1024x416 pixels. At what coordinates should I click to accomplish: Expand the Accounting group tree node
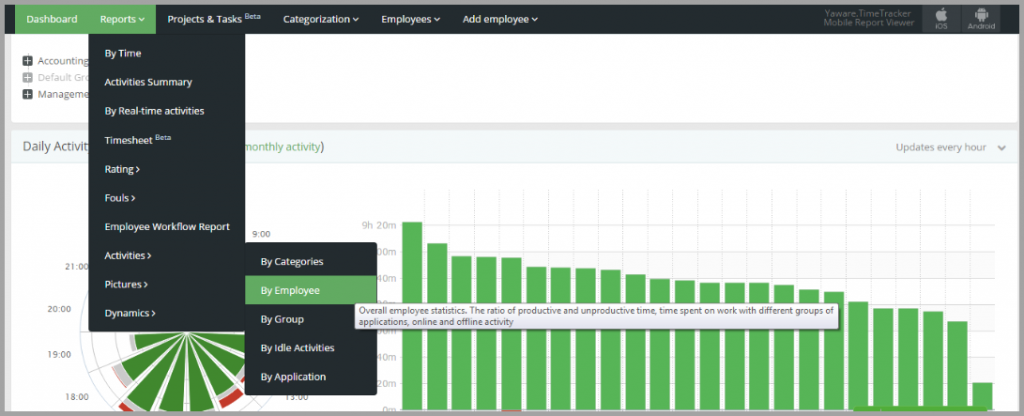click(x=27, y=61)
